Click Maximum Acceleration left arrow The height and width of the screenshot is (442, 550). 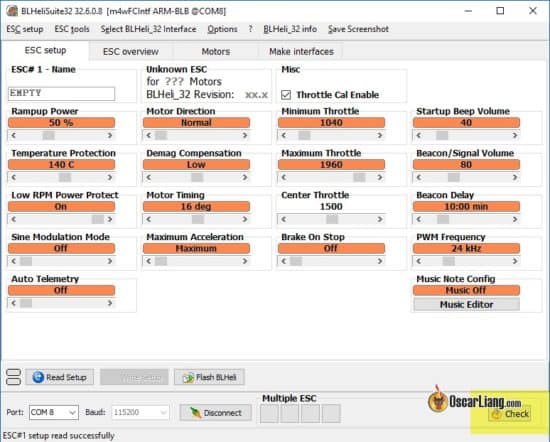(x=148, y=261)
